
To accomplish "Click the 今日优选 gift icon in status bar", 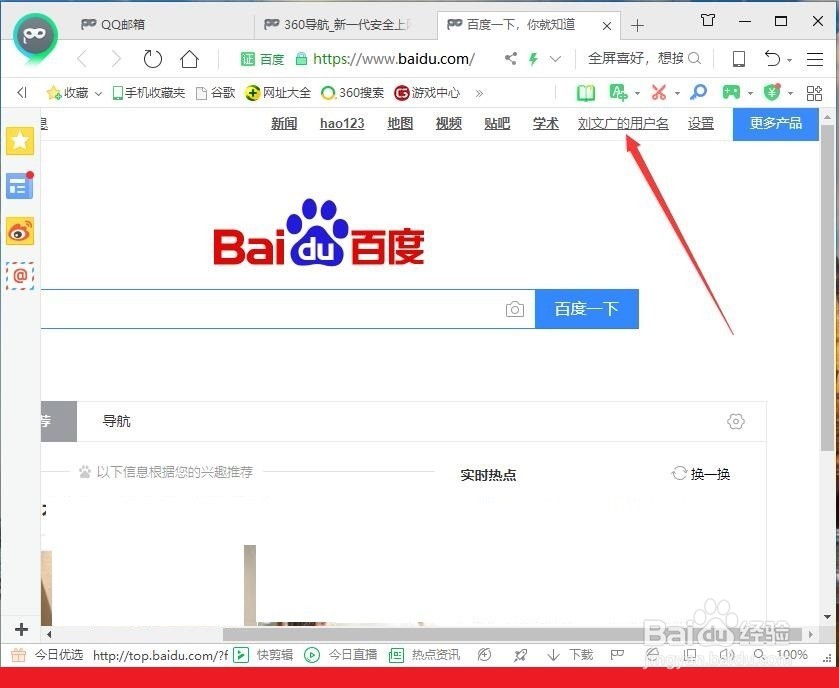I will [19, 655].
